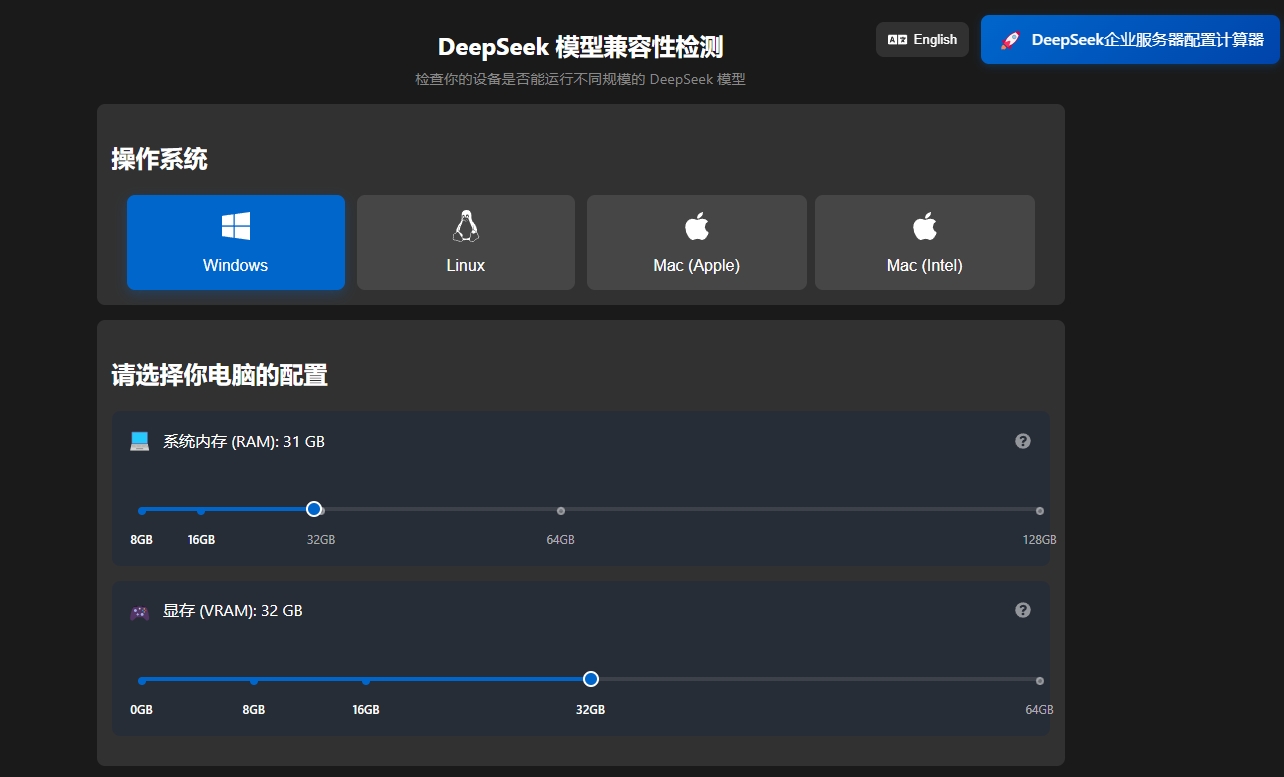The width and height of the screenshot is (1284, 777).
Task: Set VRAM slider to 8GB mark
Action: click(254, 680)
